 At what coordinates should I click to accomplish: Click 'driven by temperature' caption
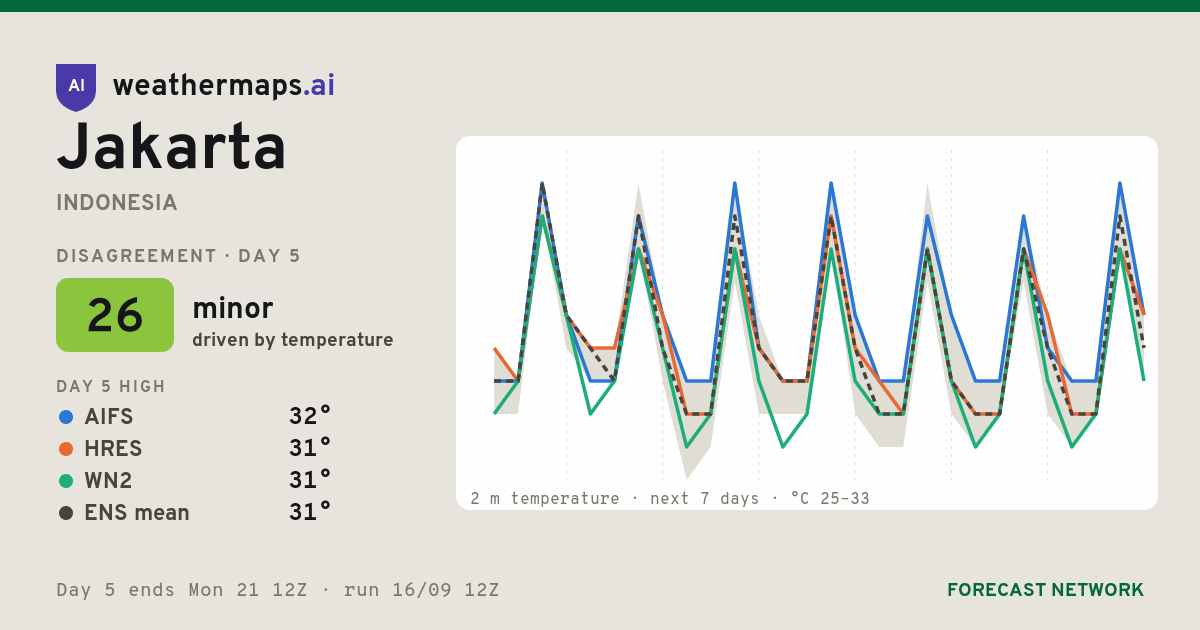(x=293, y=340)
